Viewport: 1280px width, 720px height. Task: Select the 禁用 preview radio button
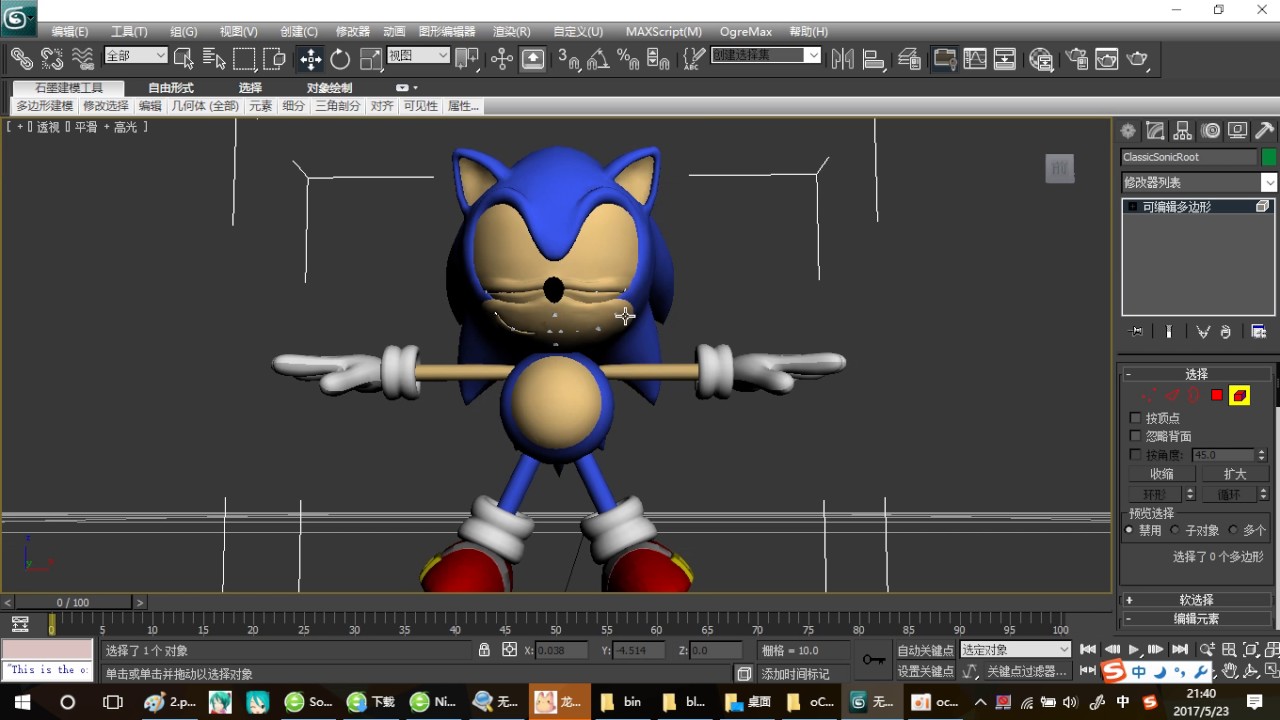click(1129, 530)
